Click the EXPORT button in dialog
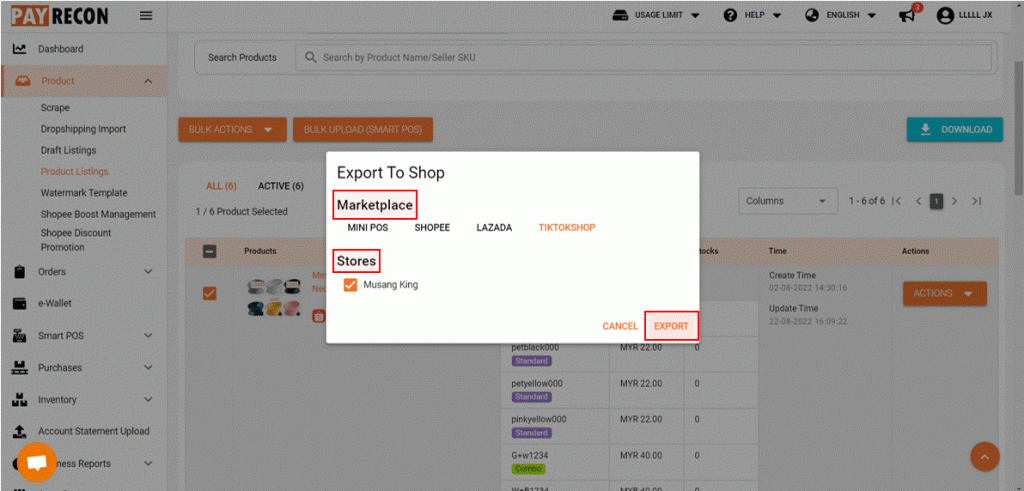The width and height of the screenshot is (1024, 491). click(671, 326)
